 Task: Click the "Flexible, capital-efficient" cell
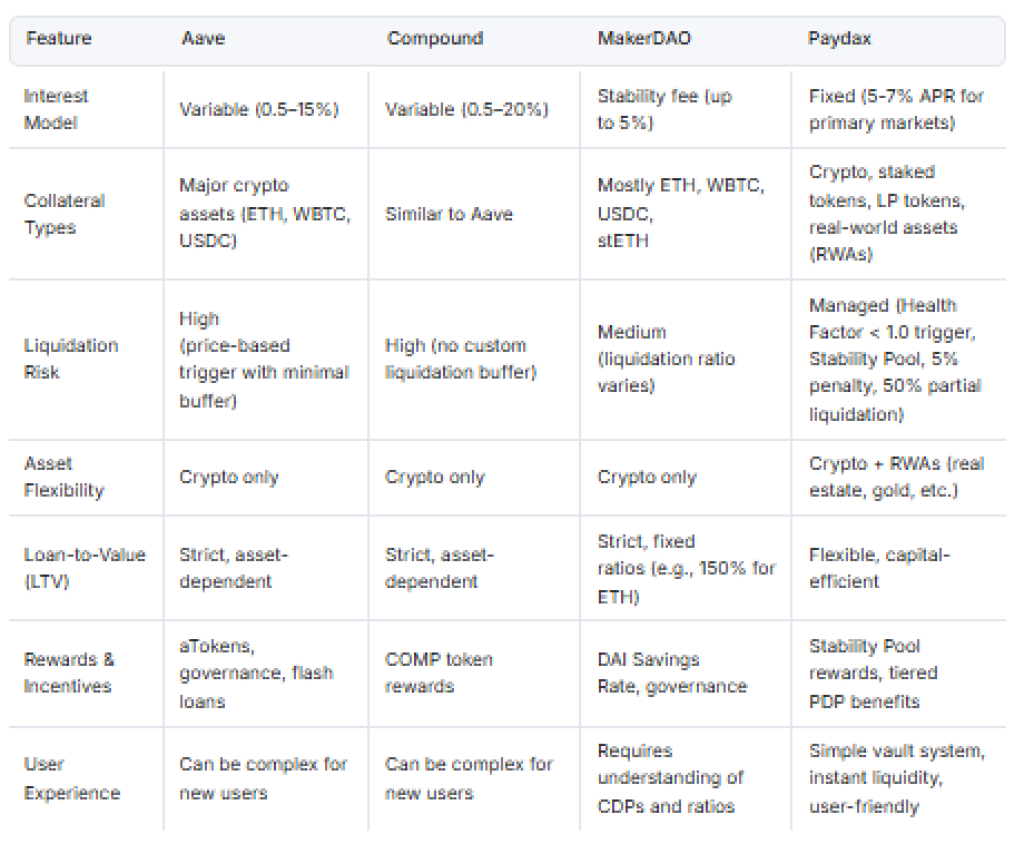[x=879, y=568]
